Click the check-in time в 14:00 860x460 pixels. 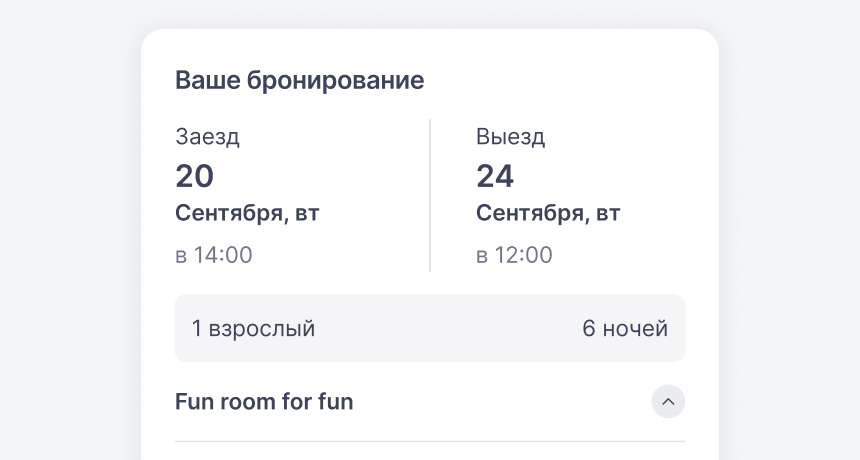(x=214, y=255)
